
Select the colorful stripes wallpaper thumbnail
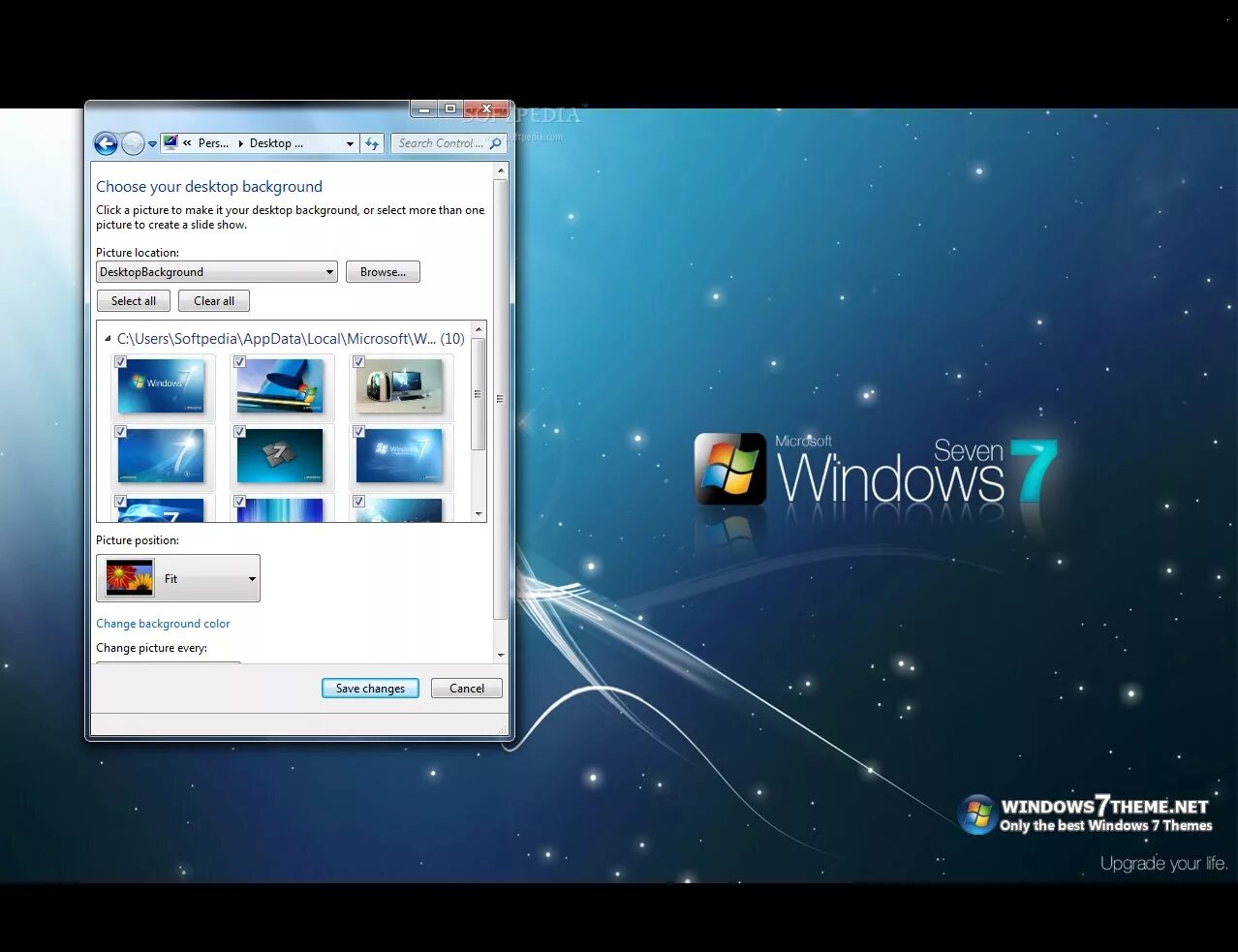click(x=280, y=386)
